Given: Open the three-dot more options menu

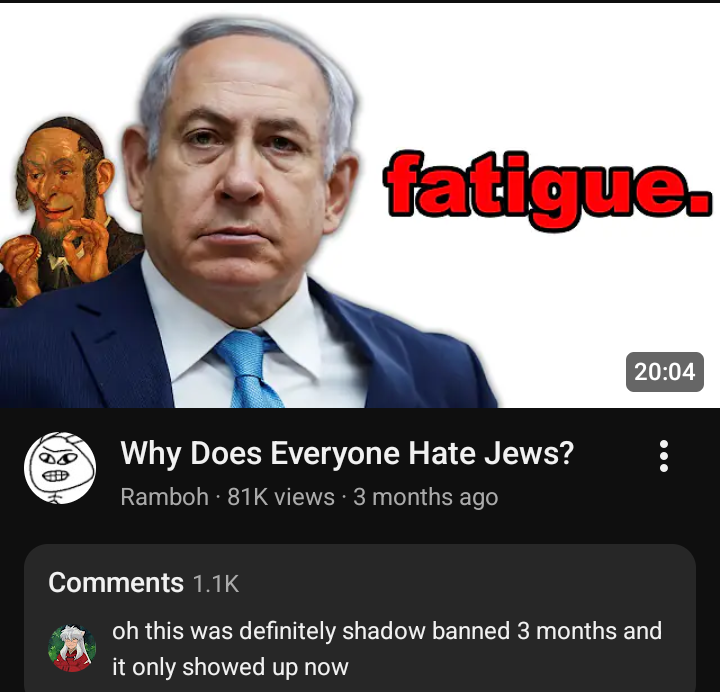Looking at the screenshot, I should [664, 456].
